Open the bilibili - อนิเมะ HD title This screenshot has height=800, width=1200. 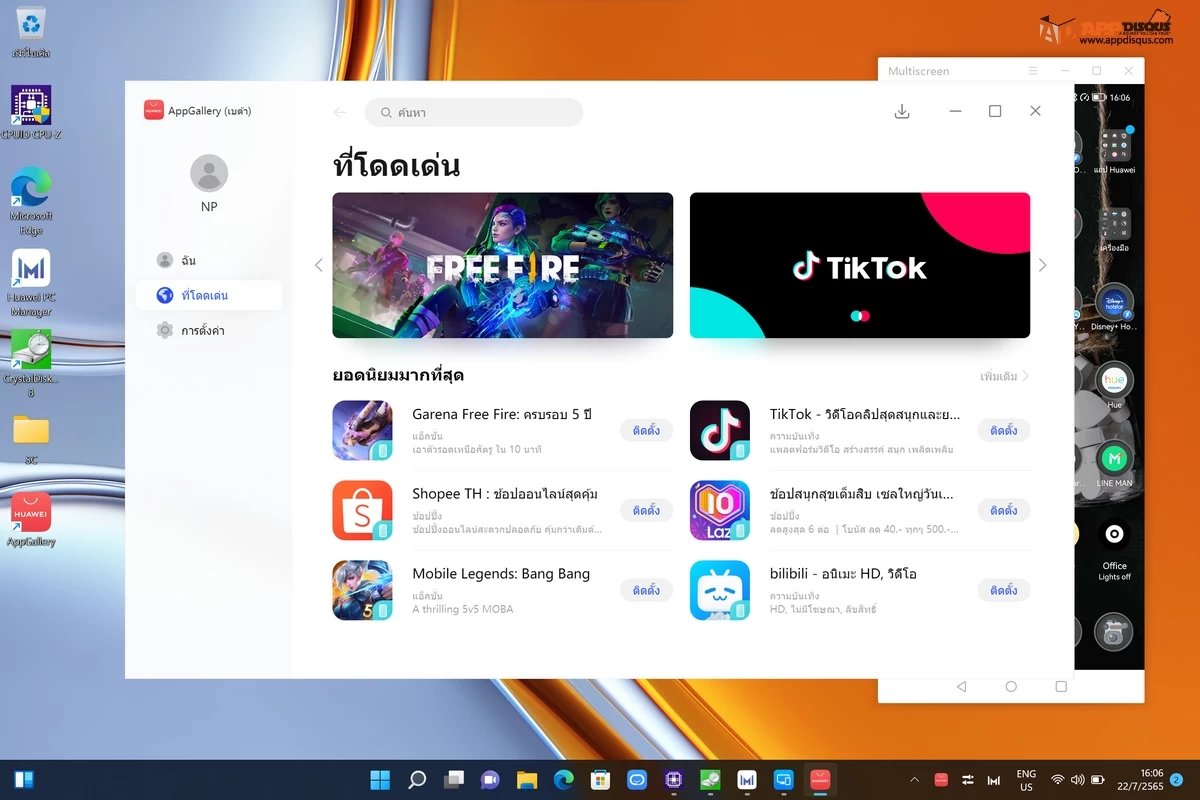click(x=843, y=574)
